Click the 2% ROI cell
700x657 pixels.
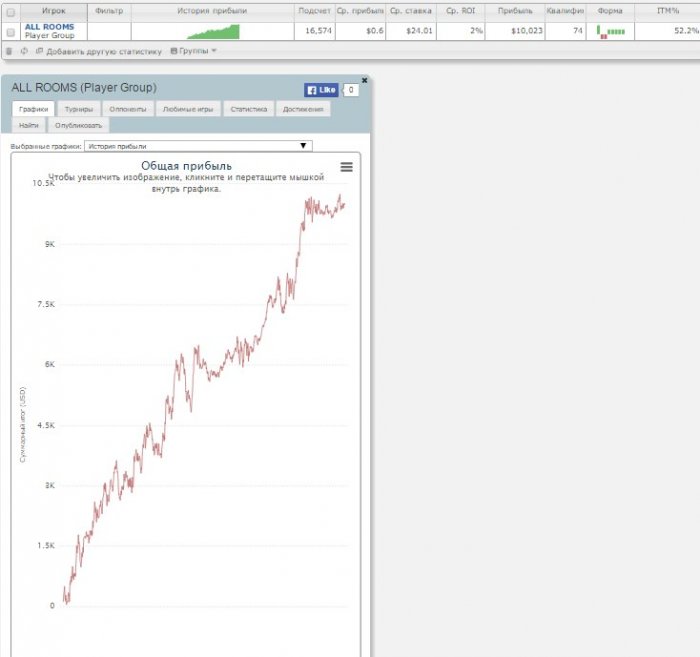click(x=460, y=31)
